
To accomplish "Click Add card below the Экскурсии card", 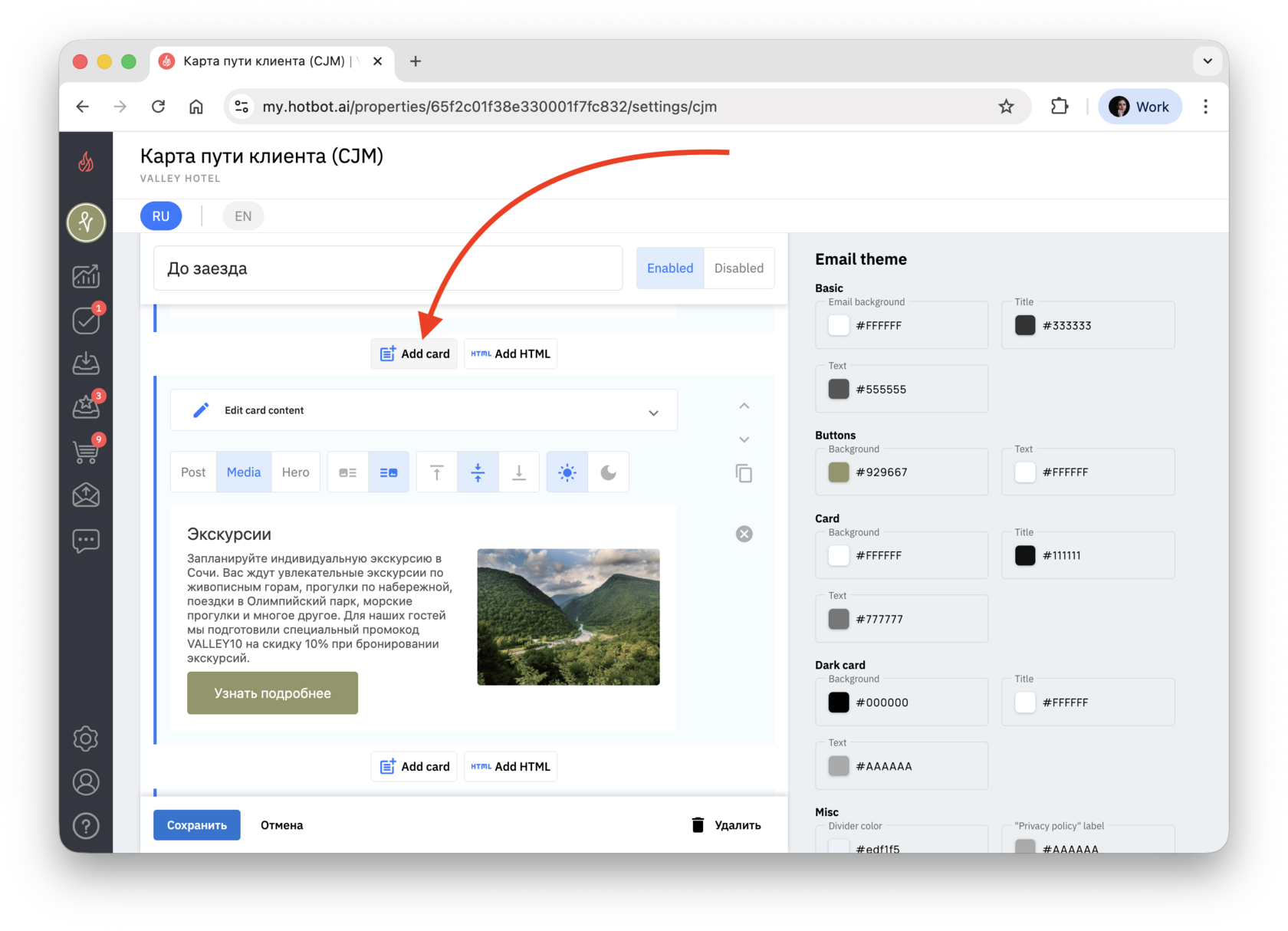I will [x=415, y=766].
